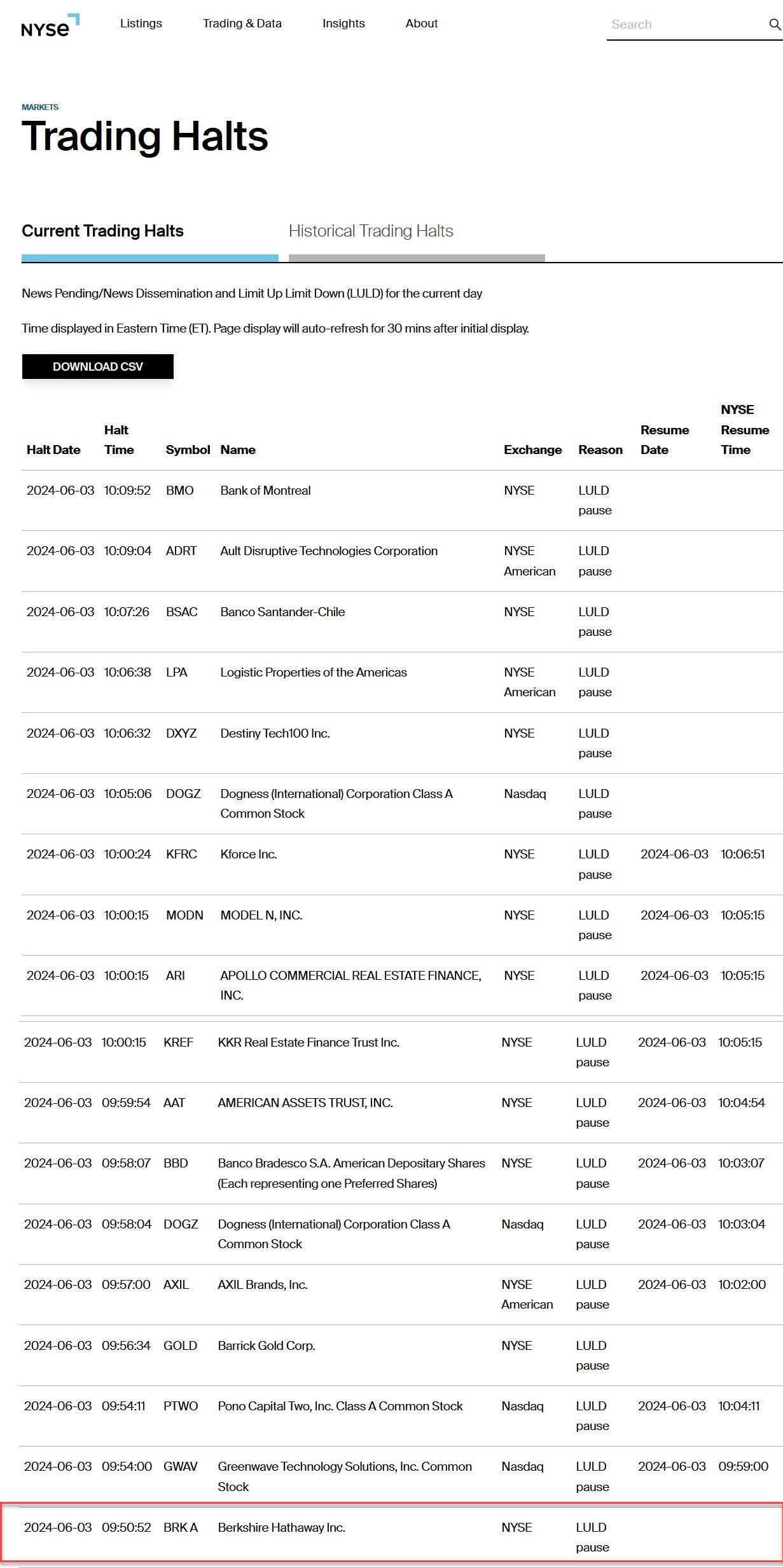This screenshot has width=783, height=1568.
Task: Click the Exchange column header
Action: [533, 450]
